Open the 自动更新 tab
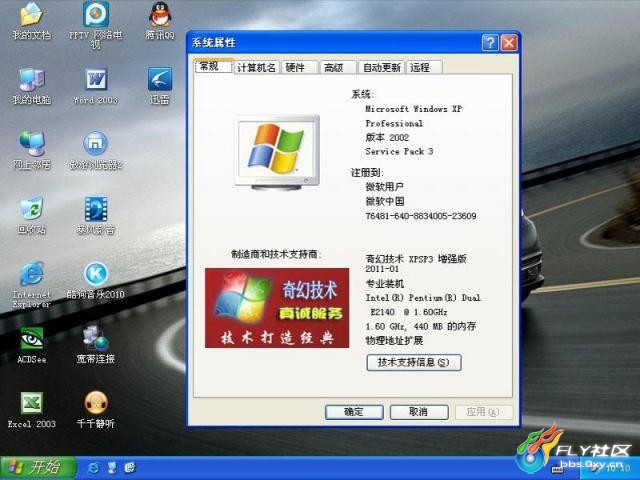Screen dimensions: 640x480 [x=382, y=68]
